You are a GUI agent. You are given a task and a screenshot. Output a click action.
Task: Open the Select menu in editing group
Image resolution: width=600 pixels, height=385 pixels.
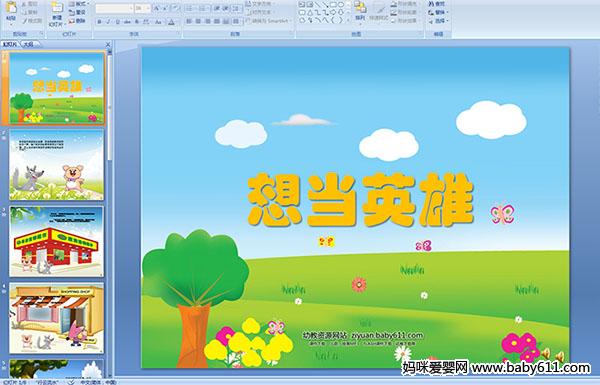(x=438, y=21)
